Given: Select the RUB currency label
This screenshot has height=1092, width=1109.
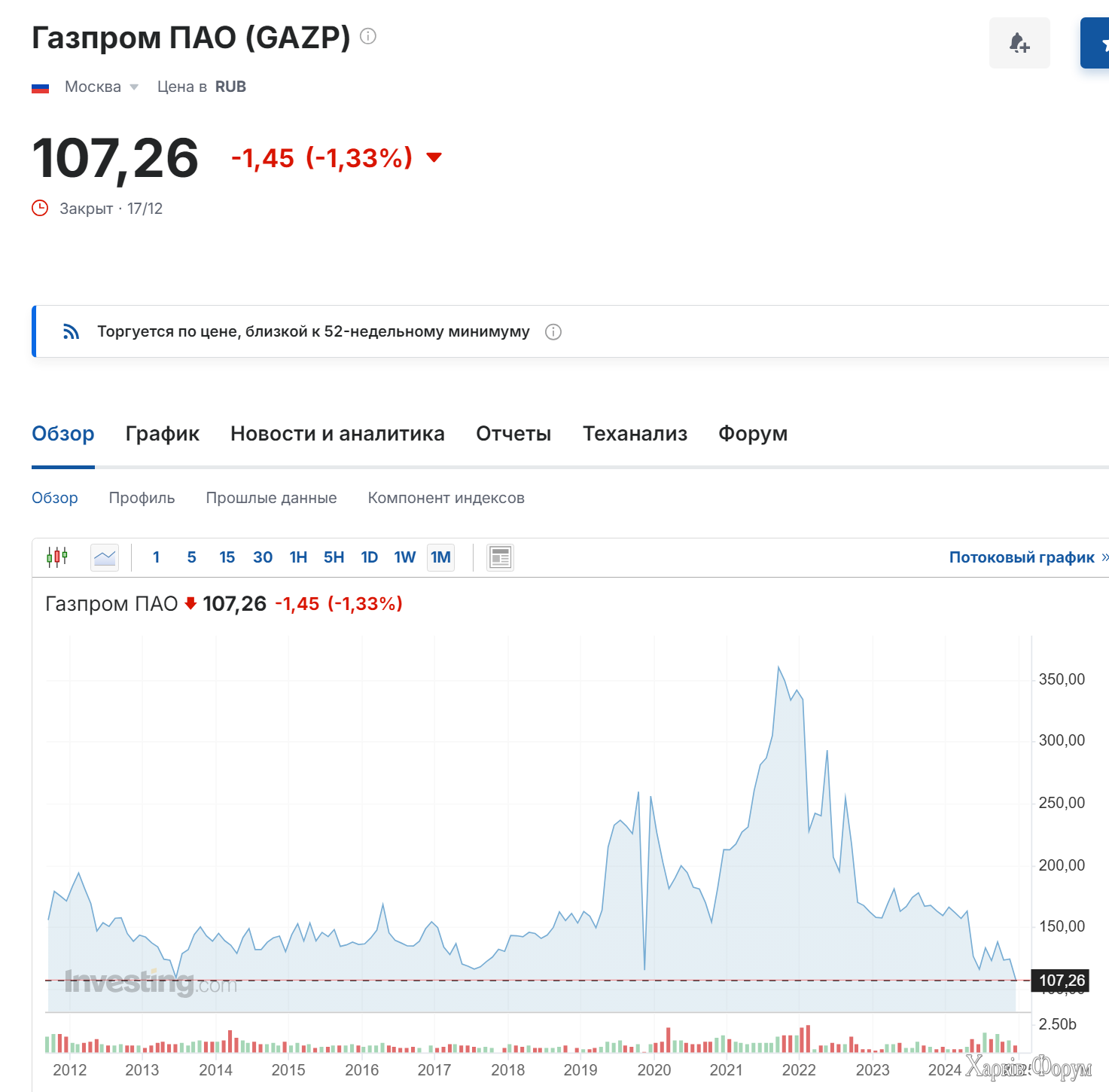Looking at the screenshot, I should coord(230,87).
